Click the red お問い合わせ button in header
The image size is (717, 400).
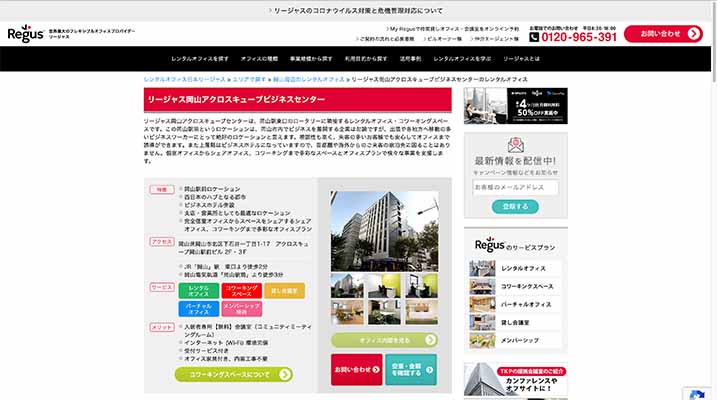[x=663, y=34]
